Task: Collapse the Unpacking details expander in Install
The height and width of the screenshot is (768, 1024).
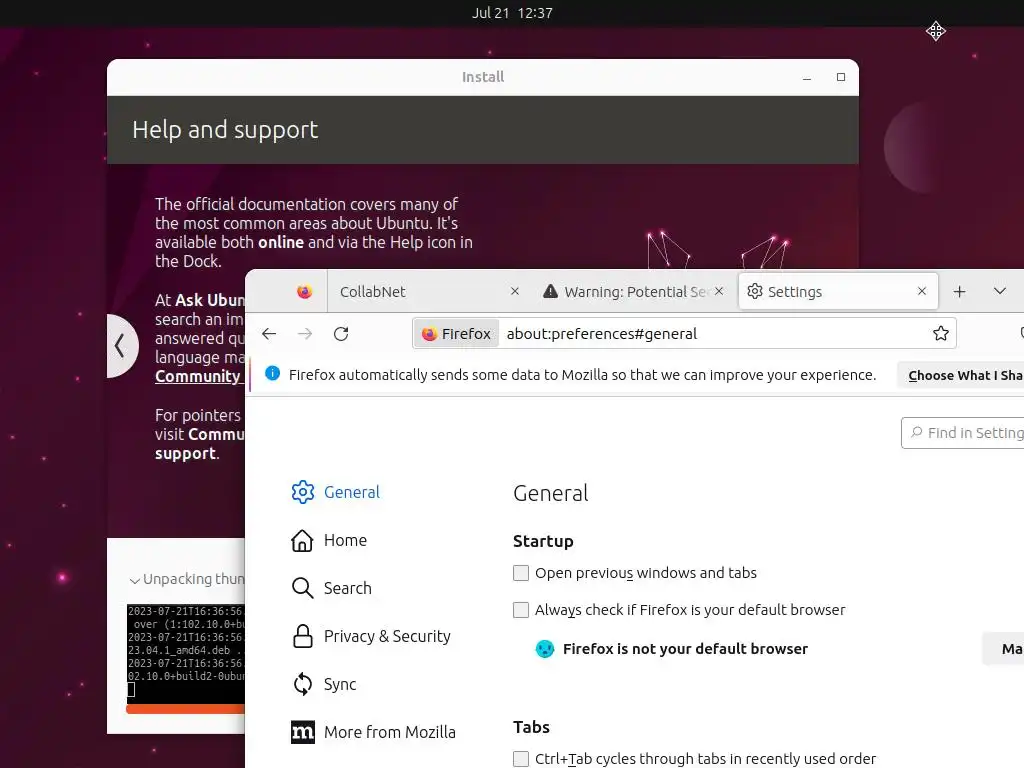Action: [x=135, y=580]
